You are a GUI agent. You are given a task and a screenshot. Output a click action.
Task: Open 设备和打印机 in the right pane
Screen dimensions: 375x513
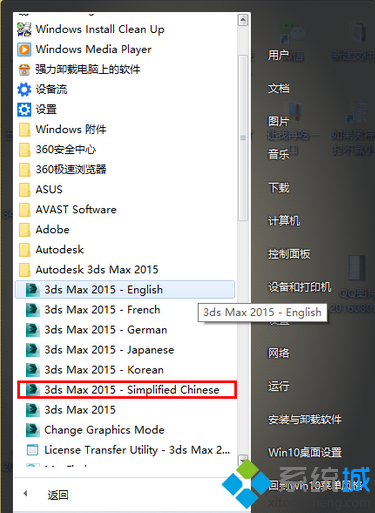pos(299,287)
